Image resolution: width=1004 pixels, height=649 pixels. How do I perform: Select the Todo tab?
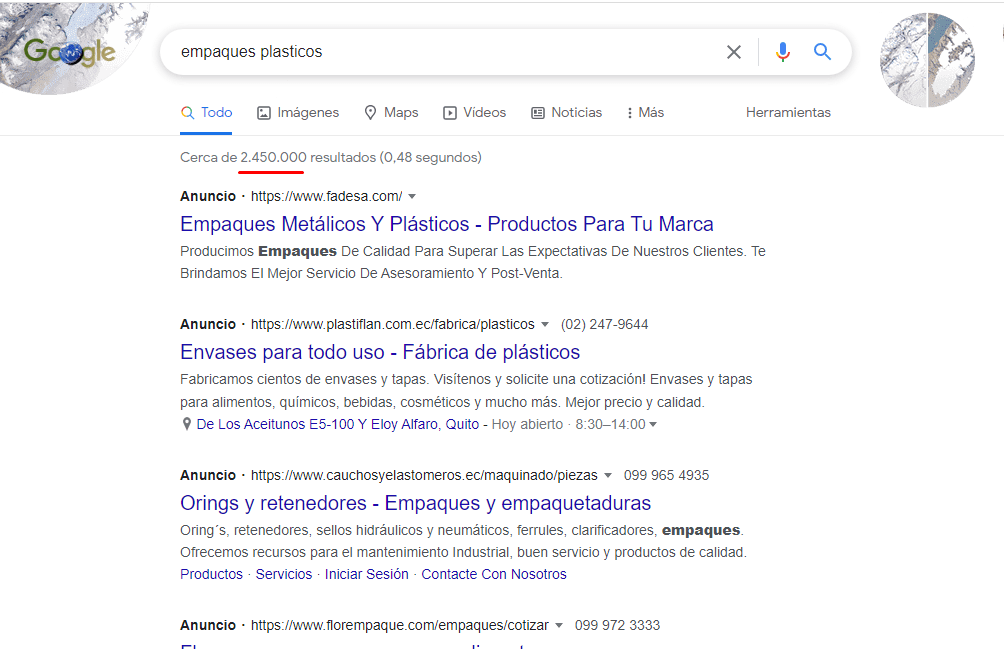[206, 113]
